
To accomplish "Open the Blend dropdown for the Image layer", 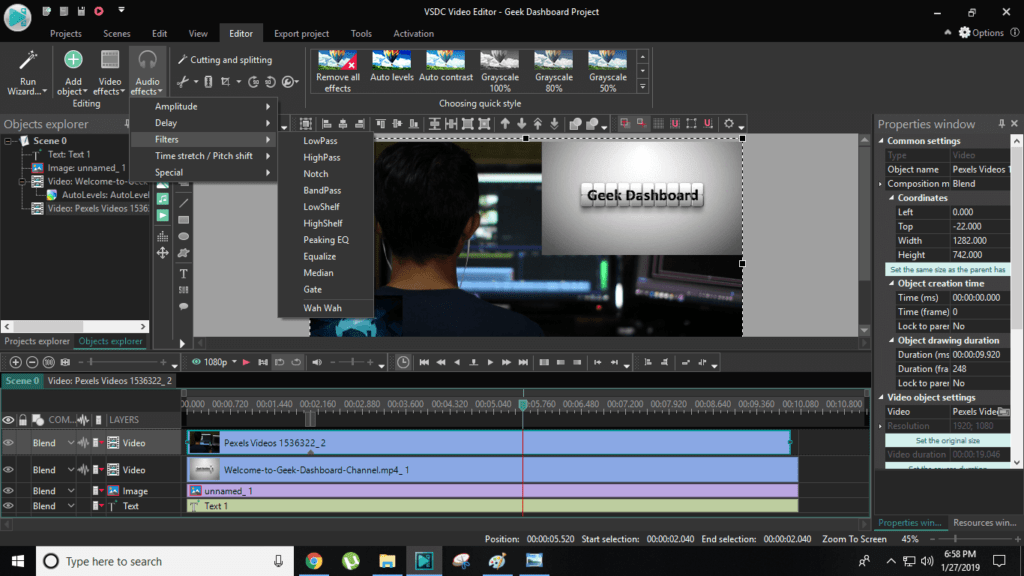I will [x=71, y=490].
